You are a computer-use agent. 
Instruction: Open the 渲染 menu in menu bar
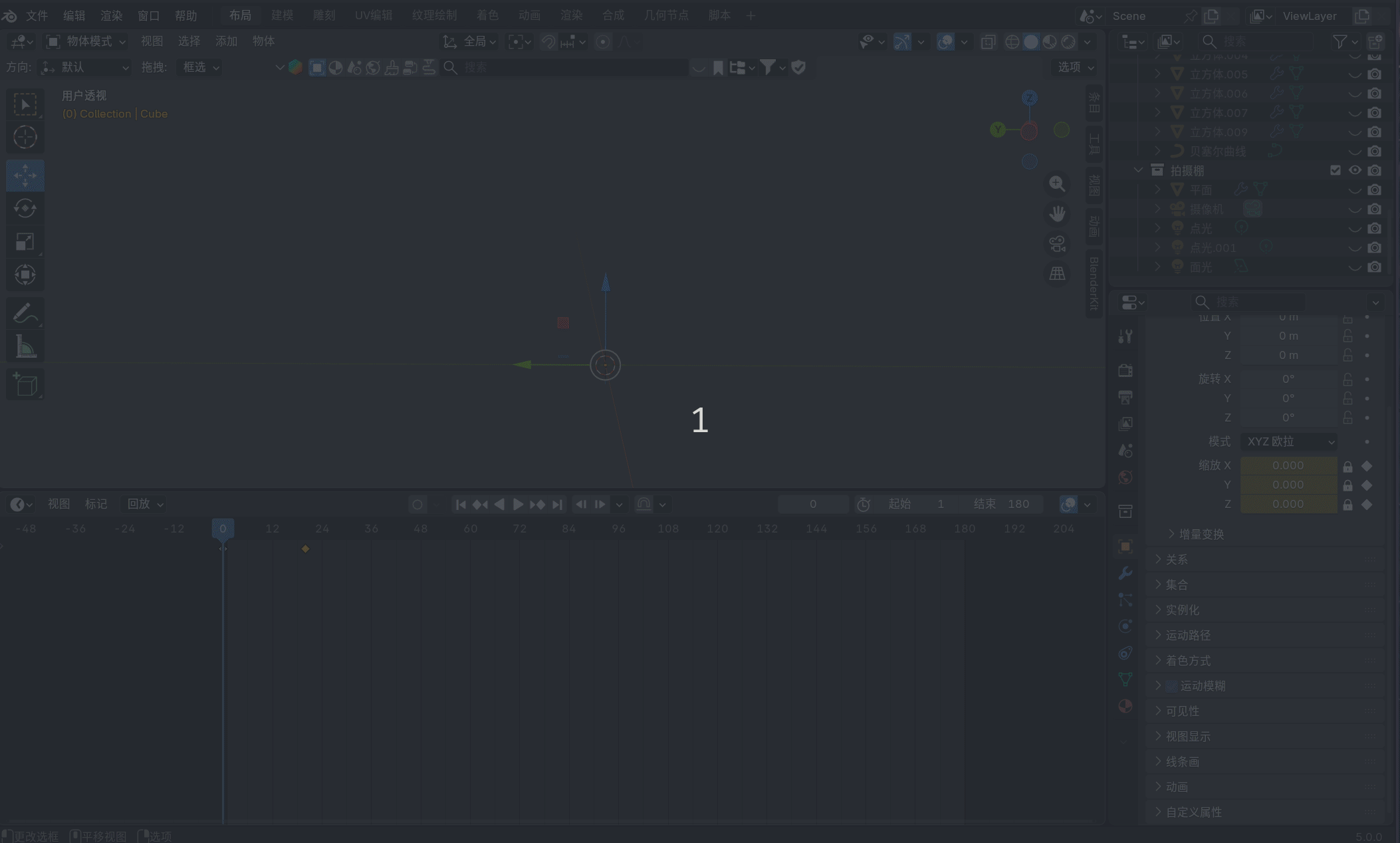pos(111,15)
